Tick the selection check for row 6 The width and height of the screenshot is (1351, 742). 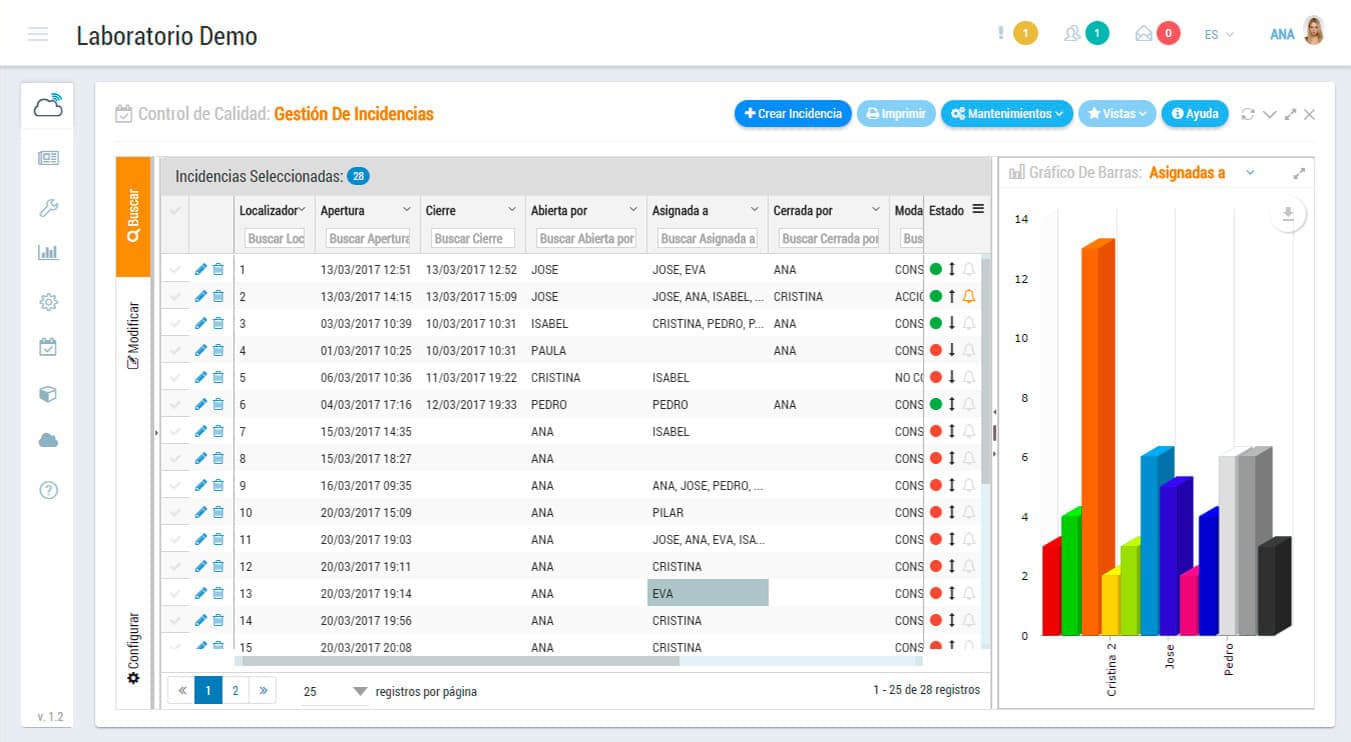pyautogui.click(x=176, y=404)
